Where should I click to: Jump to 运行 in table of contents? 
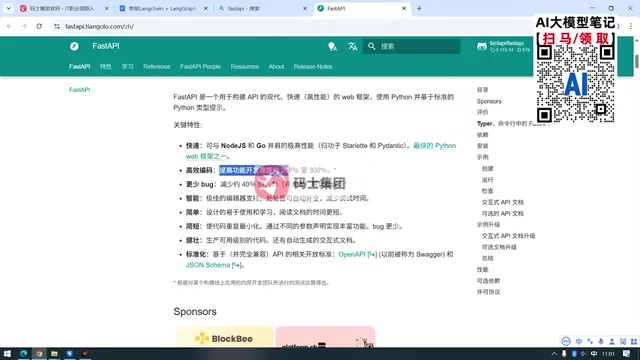tap(487, 180)
